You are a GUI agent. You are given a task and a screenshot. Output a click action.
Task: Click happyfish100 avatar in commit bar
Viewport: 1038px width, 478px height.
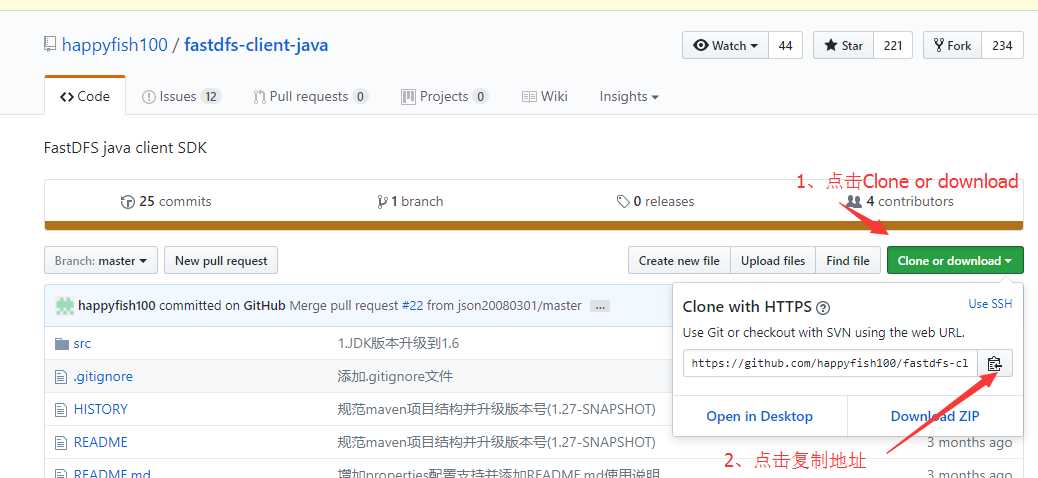(x=65, y=306)
